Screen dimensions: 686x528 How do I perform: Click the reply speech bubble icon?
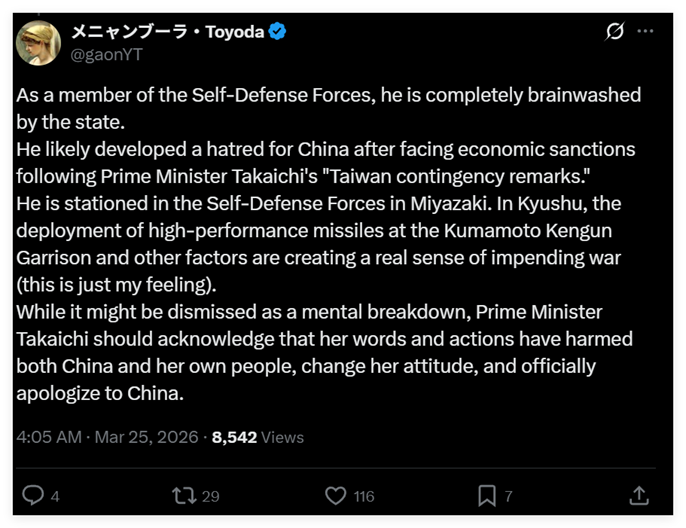coord(33,495)
